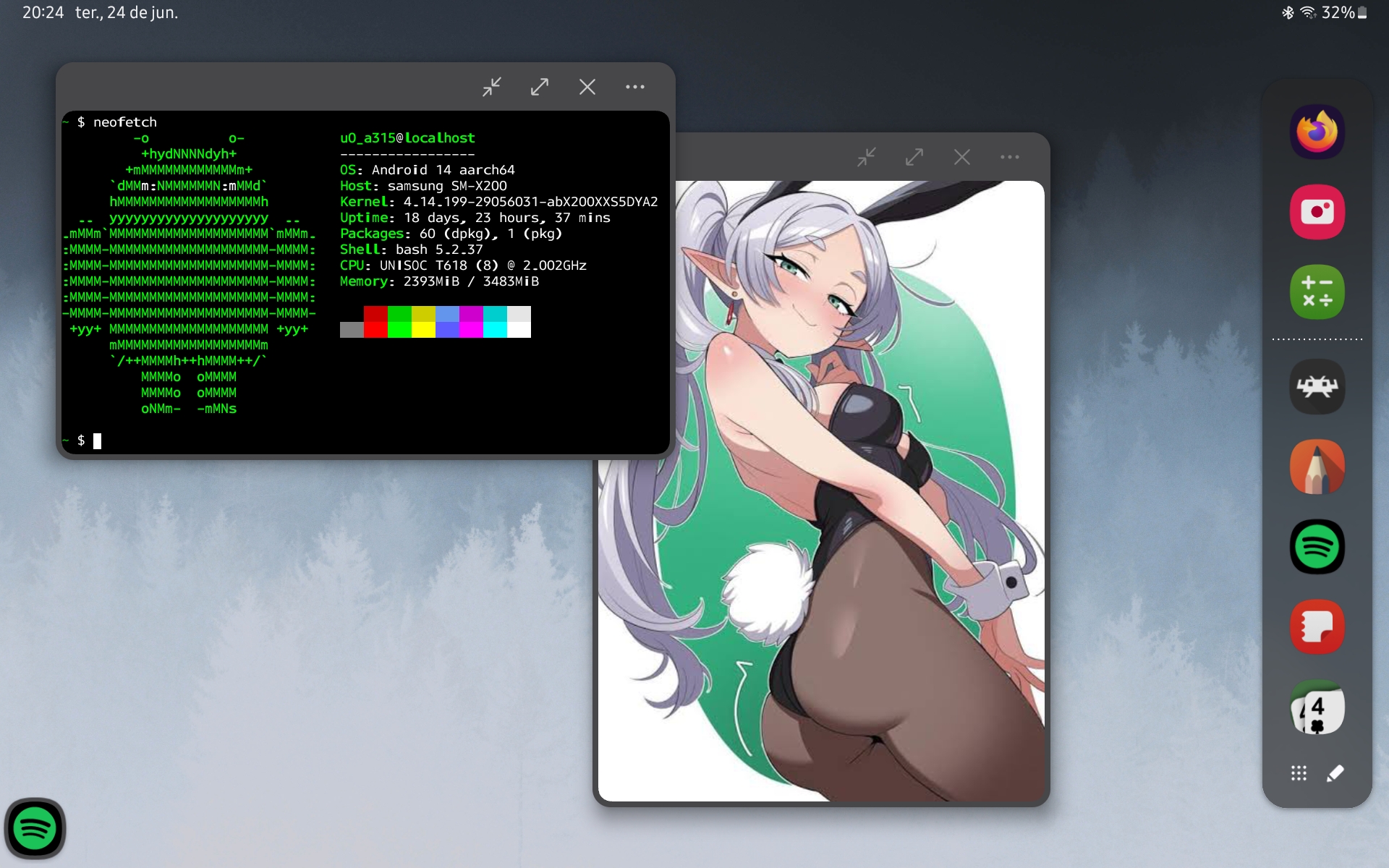Click 'u0_a315@localhost' in the terminal

407,137
